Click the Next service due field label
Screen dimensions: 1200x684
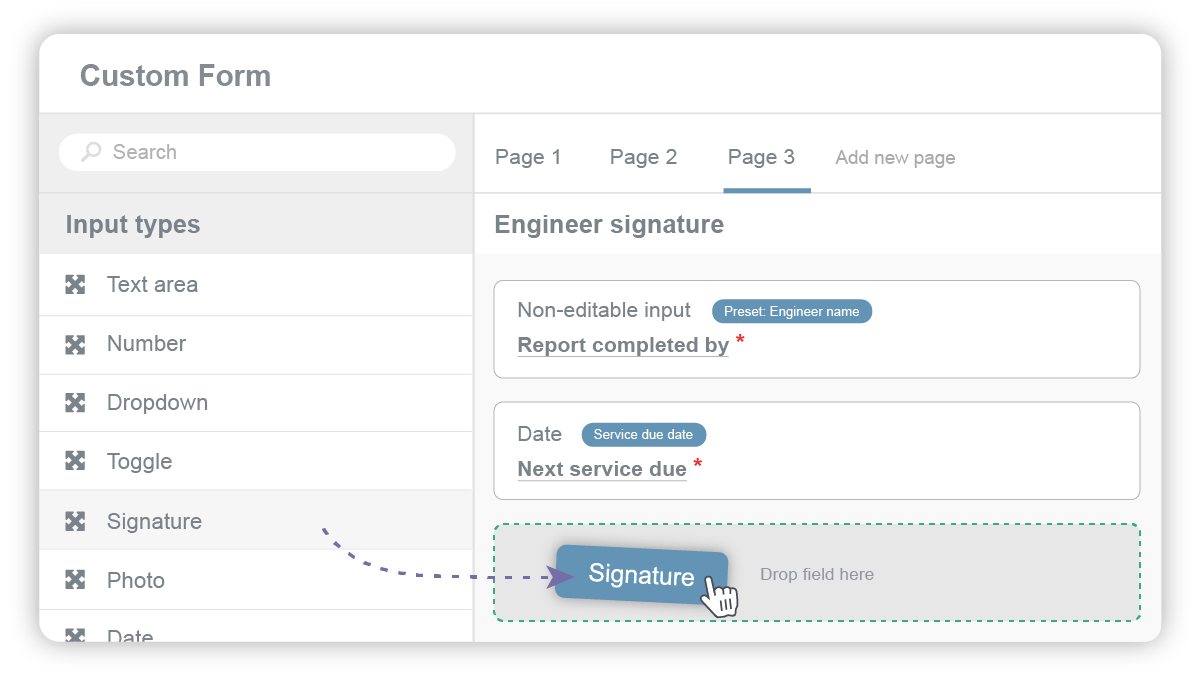click(601, 469)
